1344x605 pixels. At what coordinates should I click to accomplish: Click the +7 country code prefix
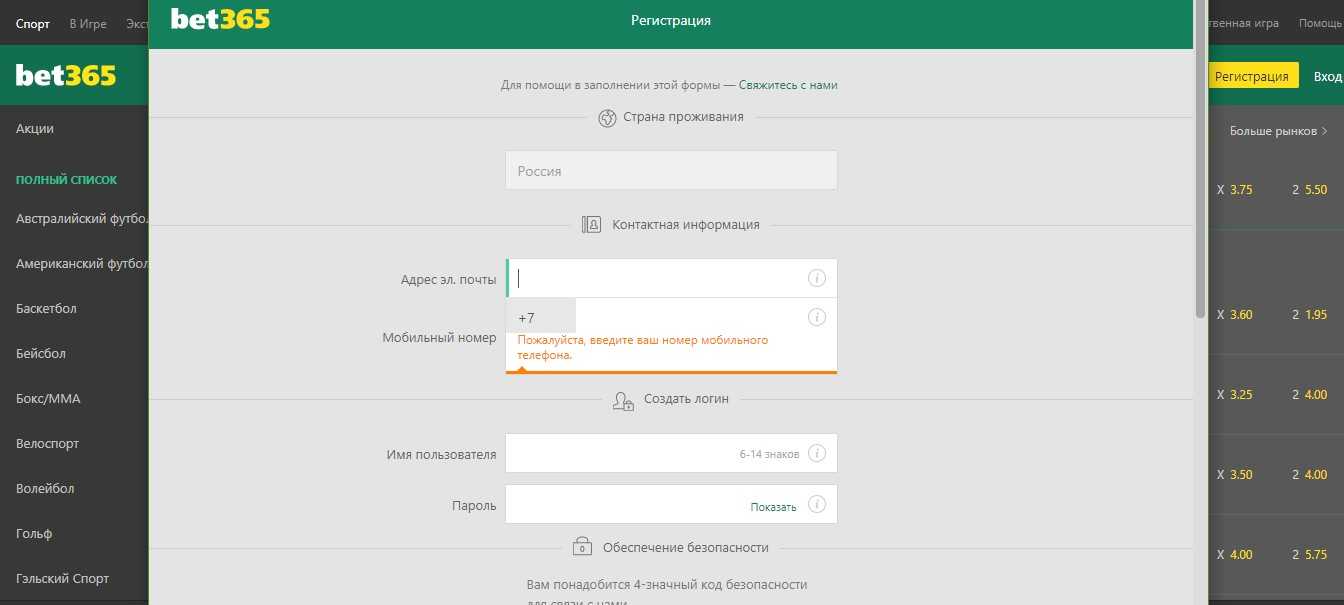tap(540, 317)
